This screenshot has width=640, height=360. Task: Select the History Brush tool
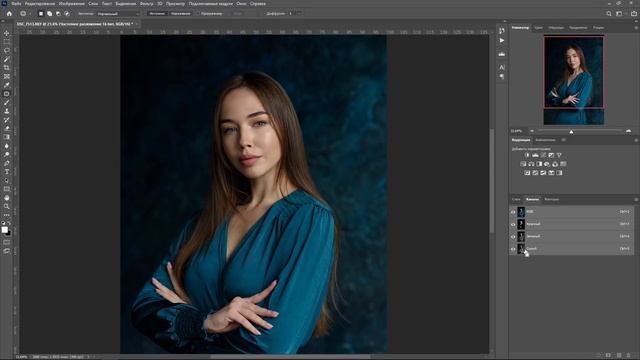point(7,120)
